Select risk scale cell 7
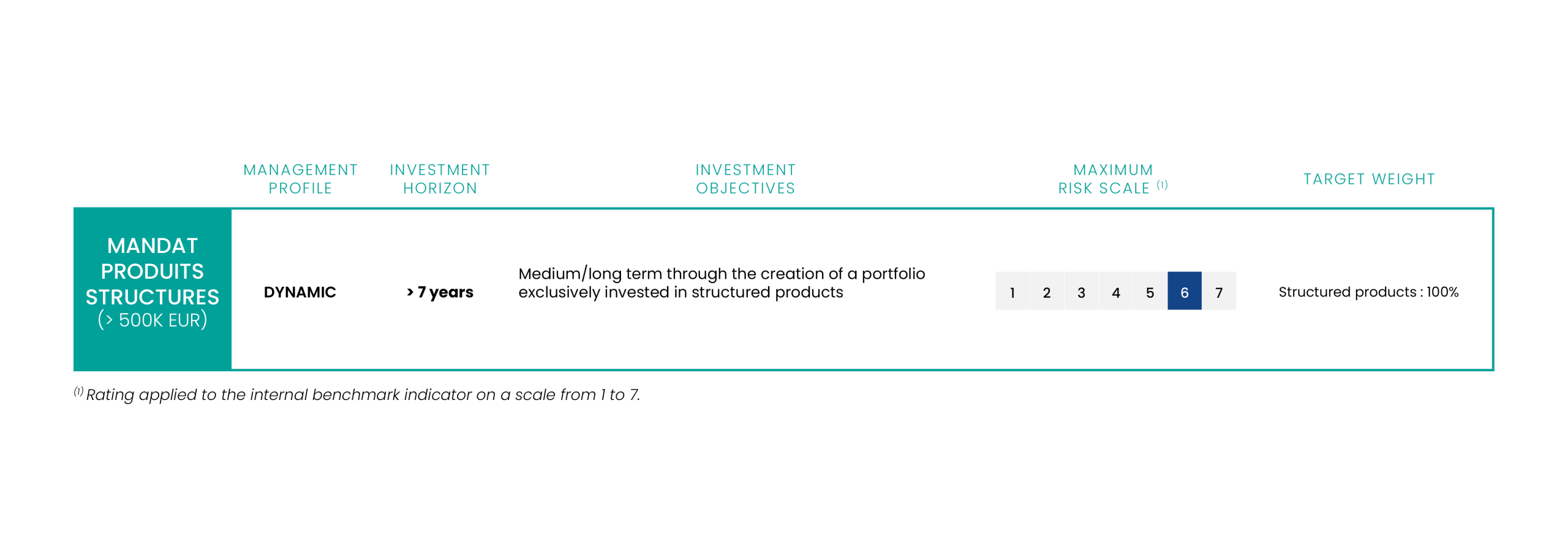 click(x=1219, y=292)
